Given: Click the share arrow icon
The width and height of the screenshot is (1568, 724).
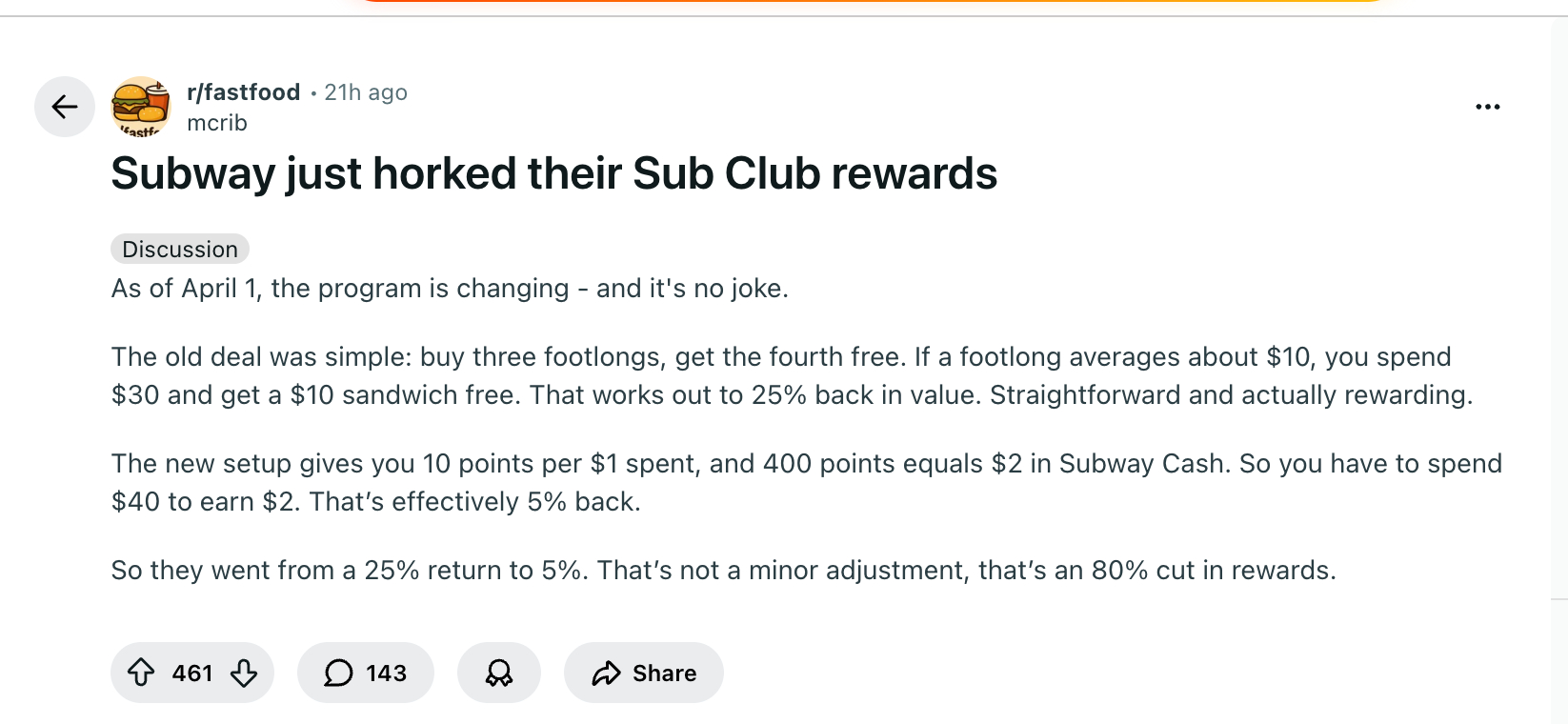Looking at the screenshot, I should tap(606, 674).
